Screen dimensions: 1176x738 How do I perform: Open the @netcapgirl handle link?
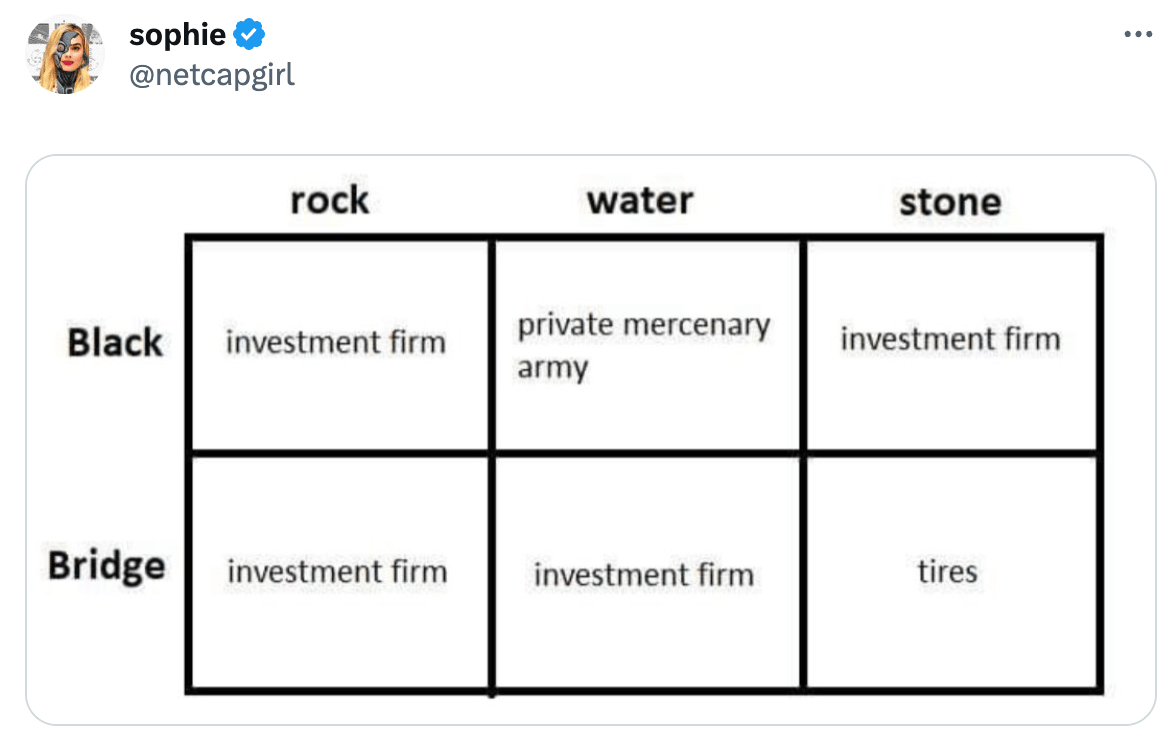[211, 74]
